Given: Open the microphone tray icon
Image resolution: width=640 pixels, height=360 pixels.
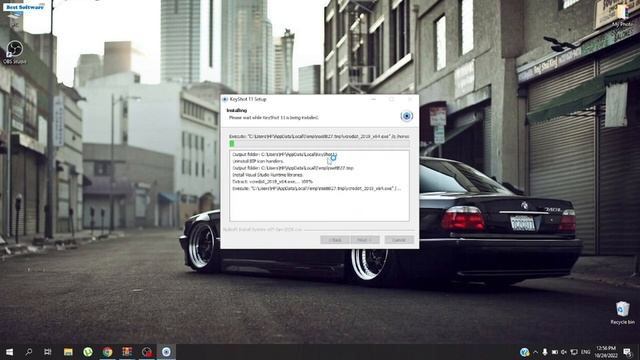Looking at the screenshot, I should (x=544, y=352).
